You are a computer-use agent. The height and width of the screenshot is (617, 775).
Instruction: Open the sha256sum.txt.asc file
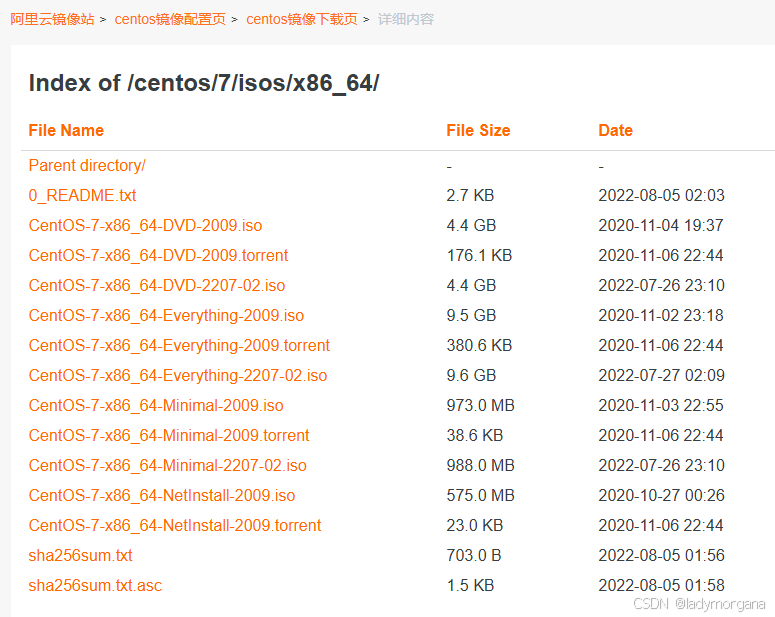click(x=95, y=585)
